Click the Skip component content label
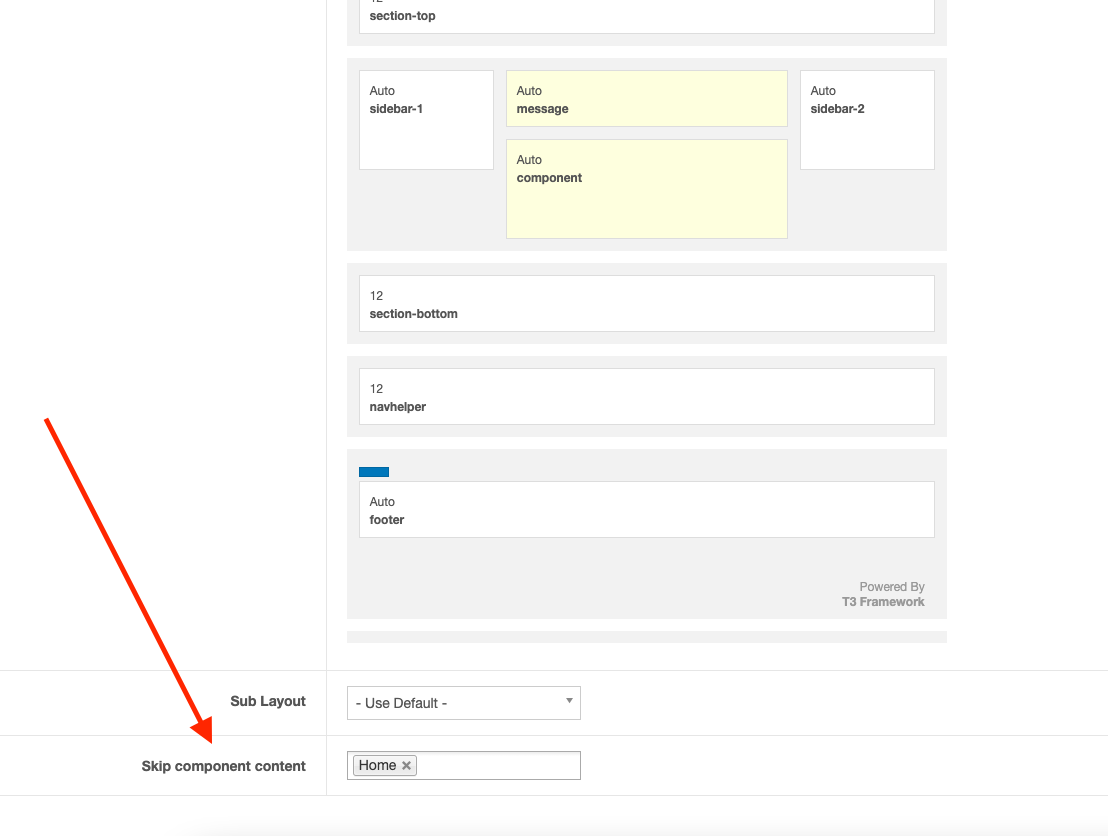The image size is (1108, 836). click(x=224, y=767)
